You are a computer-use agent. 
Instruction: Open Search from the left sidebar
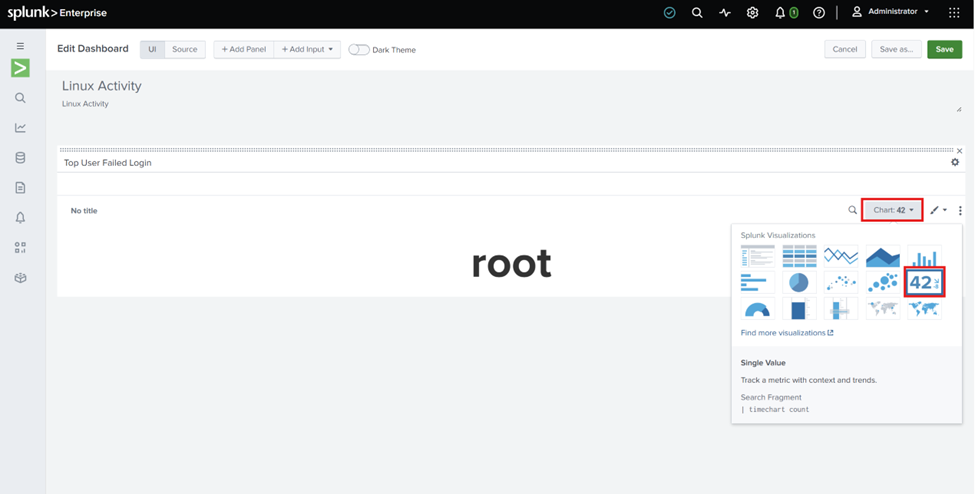(21, 98)
